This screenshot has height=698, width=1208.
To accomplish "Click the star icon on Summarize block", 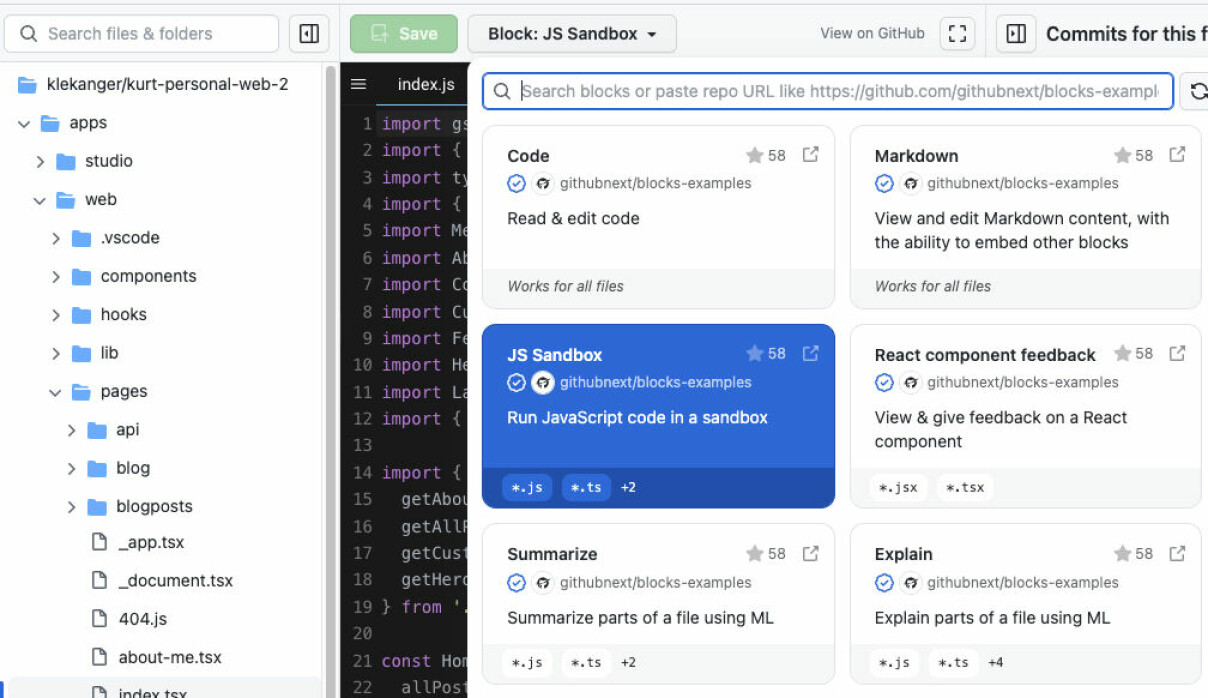I will pos(755,553).
